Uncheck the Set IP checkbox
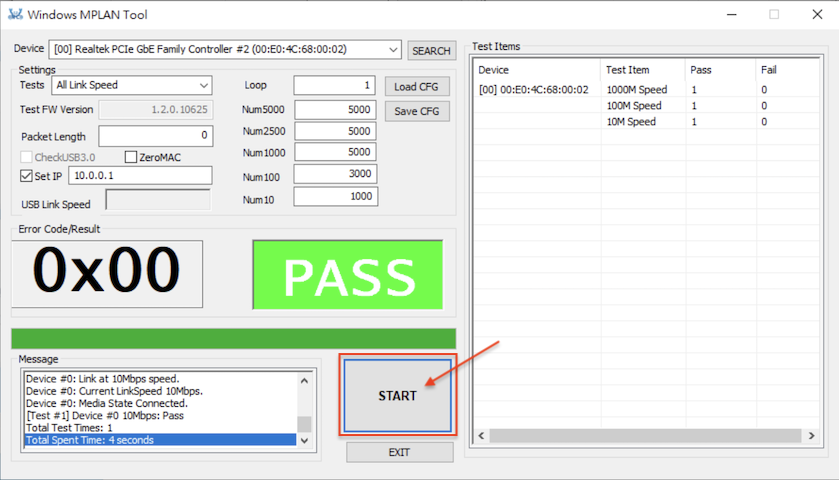 [x=26, y=176]
